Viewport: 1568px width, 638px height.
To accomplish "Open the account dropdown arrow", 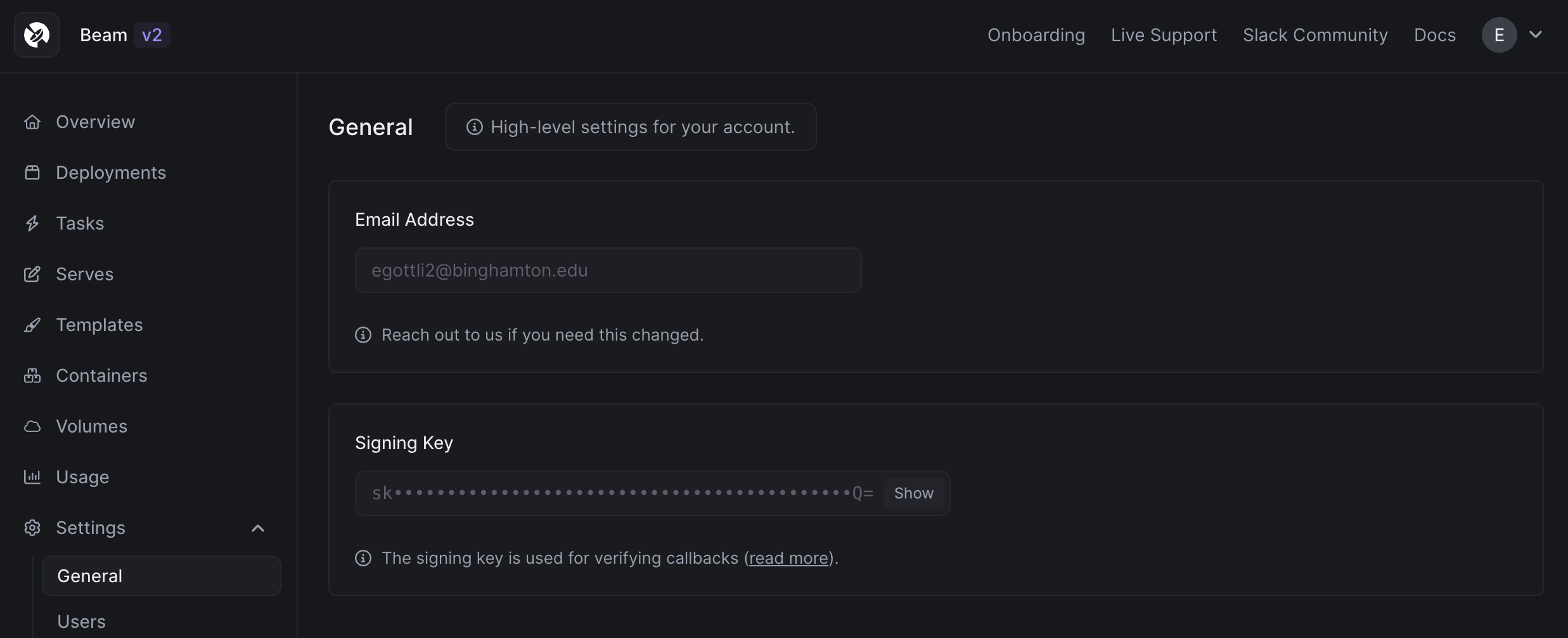I will click(x=1536, y=35).
